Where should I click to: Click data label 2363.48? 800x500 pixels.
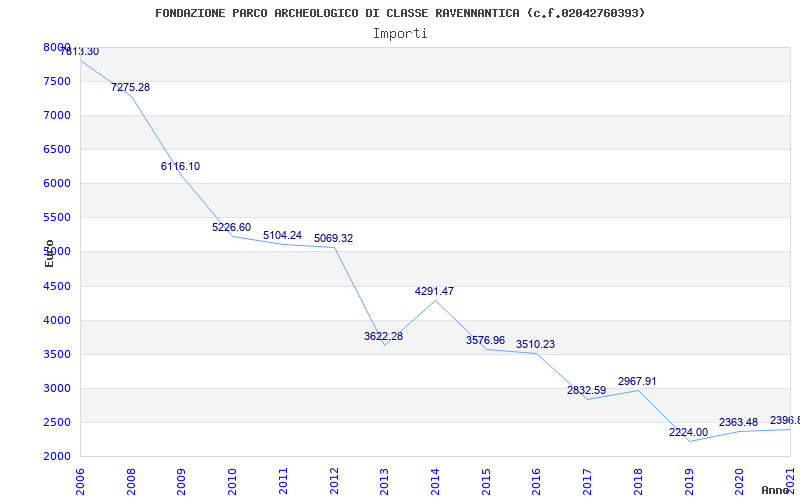pos(738,422)
